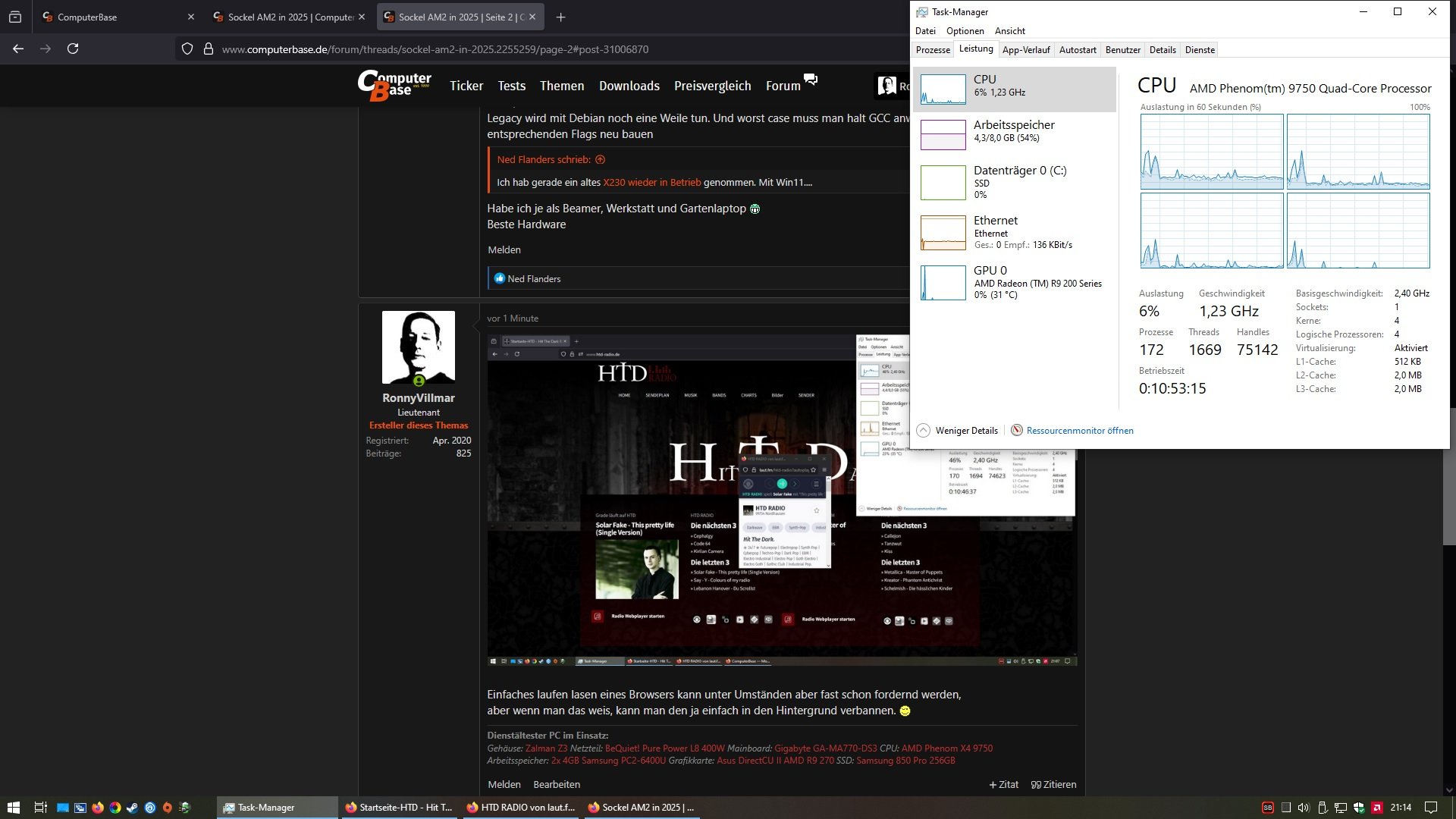Screen dimensions: 1456x819
Task: Click the tracking protection shield in address bar
Action: point(187,49)
